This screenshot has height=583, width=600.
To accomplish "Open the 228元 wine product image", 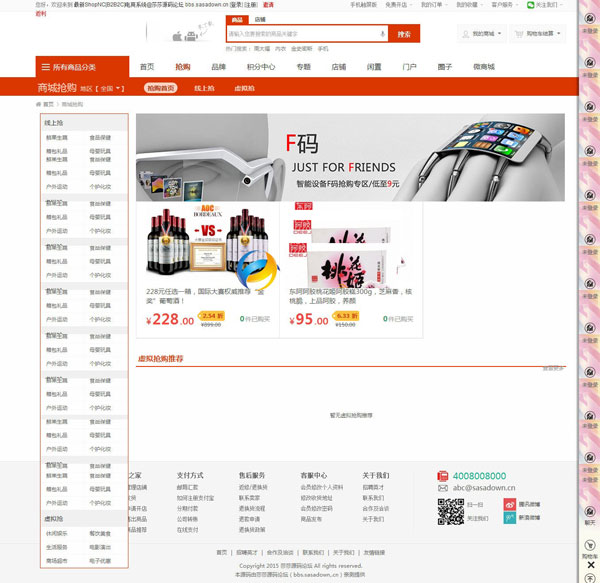I will pos(208,243).
